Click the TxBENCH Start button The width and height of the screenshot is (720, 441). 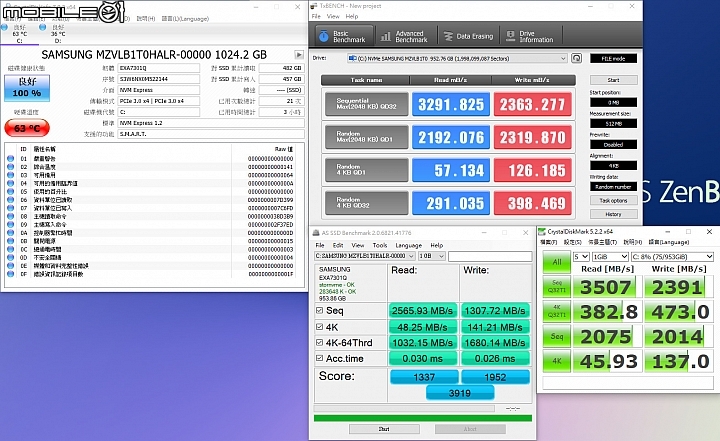pos(613,80)
